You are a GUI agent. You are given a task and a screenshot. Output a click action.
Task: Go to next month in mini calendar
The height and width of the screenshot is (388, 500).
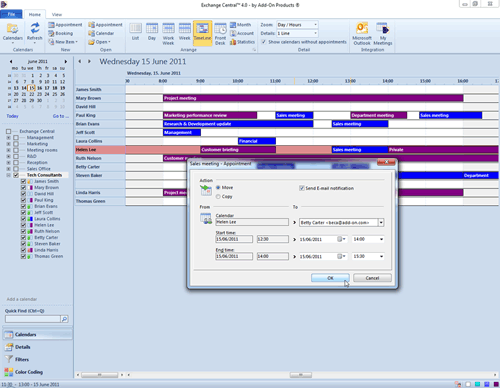point(66,61)
